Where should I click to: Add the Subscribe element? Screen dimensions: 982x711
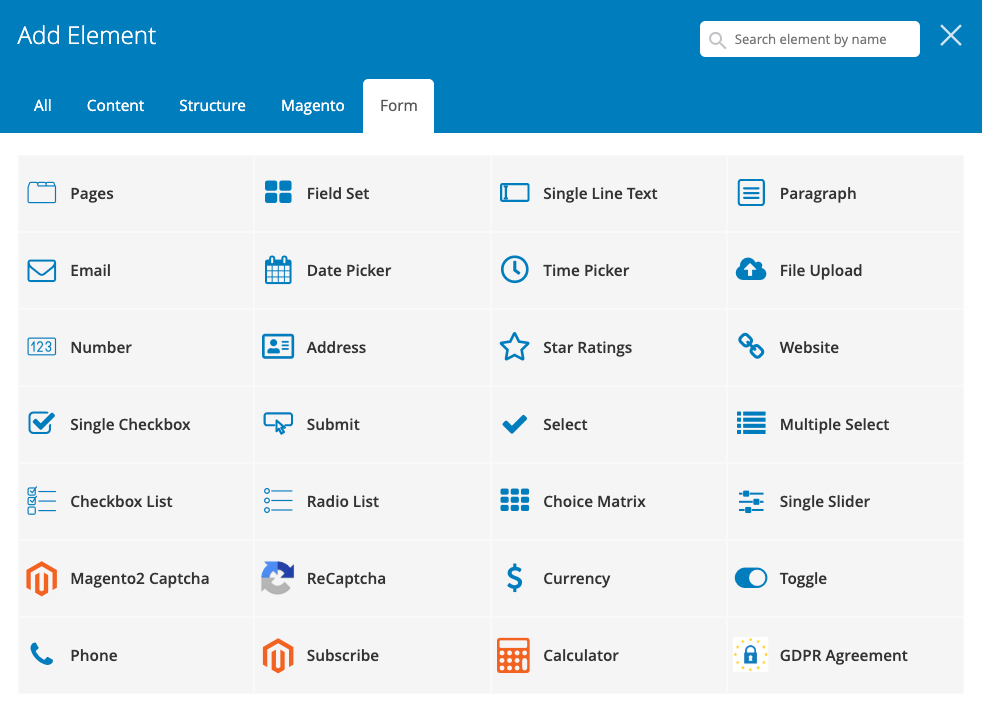coord(373,655)
